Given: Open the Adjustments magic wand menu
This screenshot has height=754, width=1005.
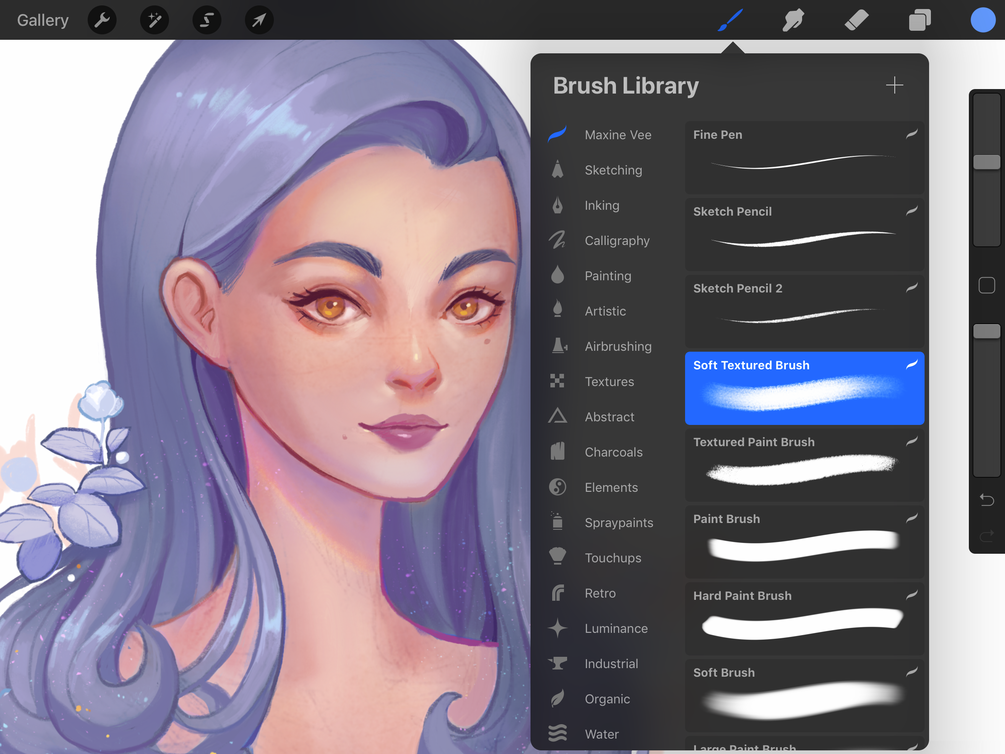Looking at the screenshot, I should 154,21.
